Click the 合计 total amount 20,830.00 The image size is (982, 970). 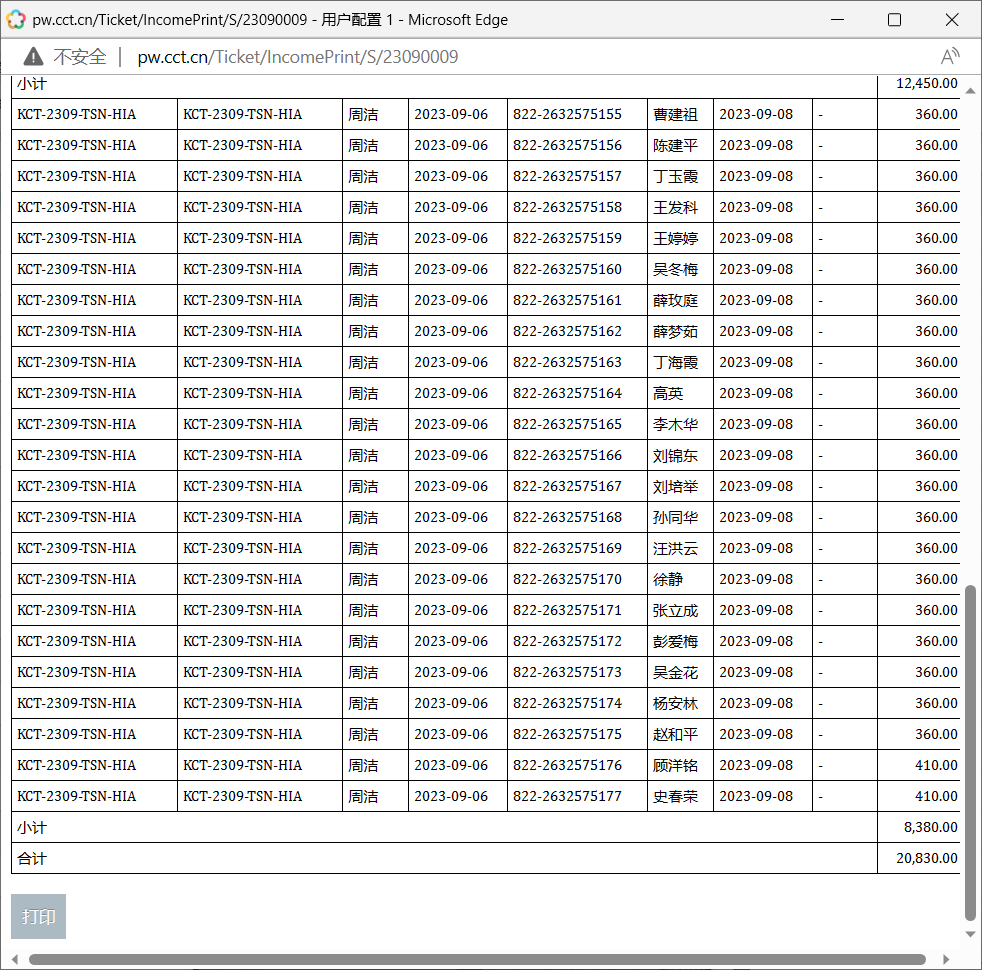[927, 858]
